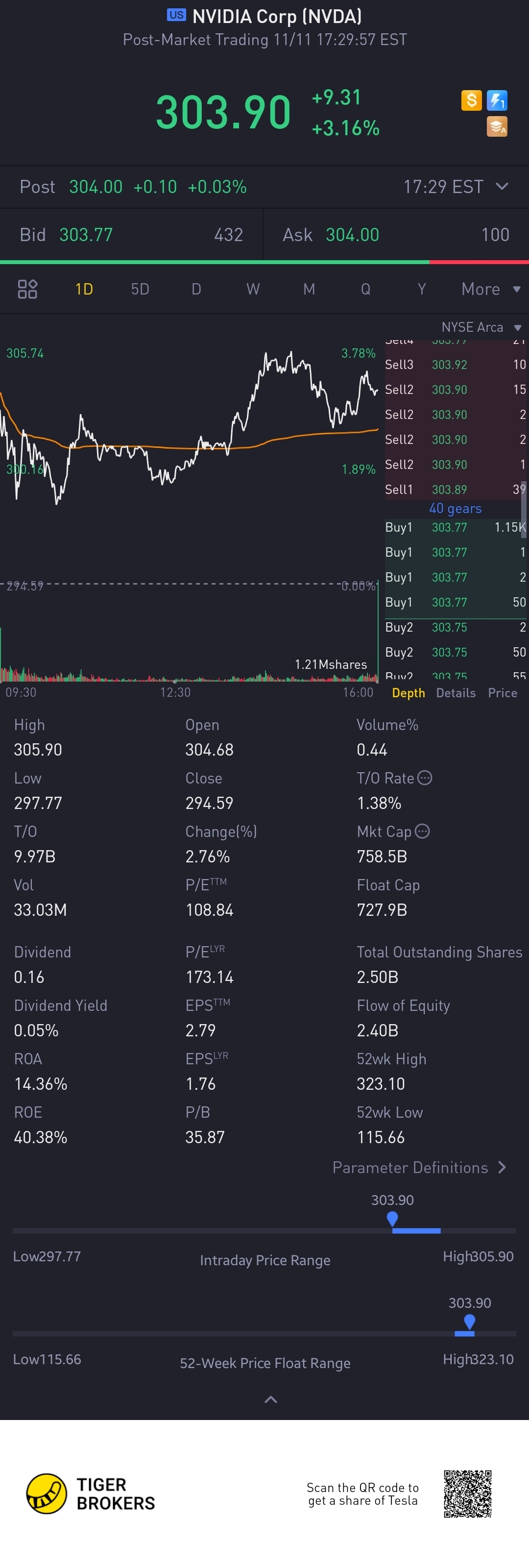
Task: Tap the orange dollar sign icon
Action: (471, 100)
